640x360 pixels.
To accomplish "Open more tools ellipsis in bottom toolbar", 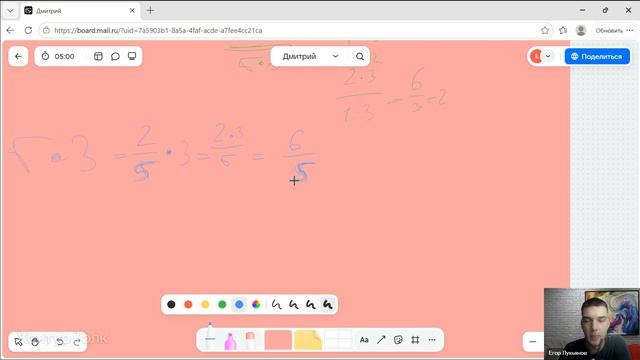I will tap(432, 340).
